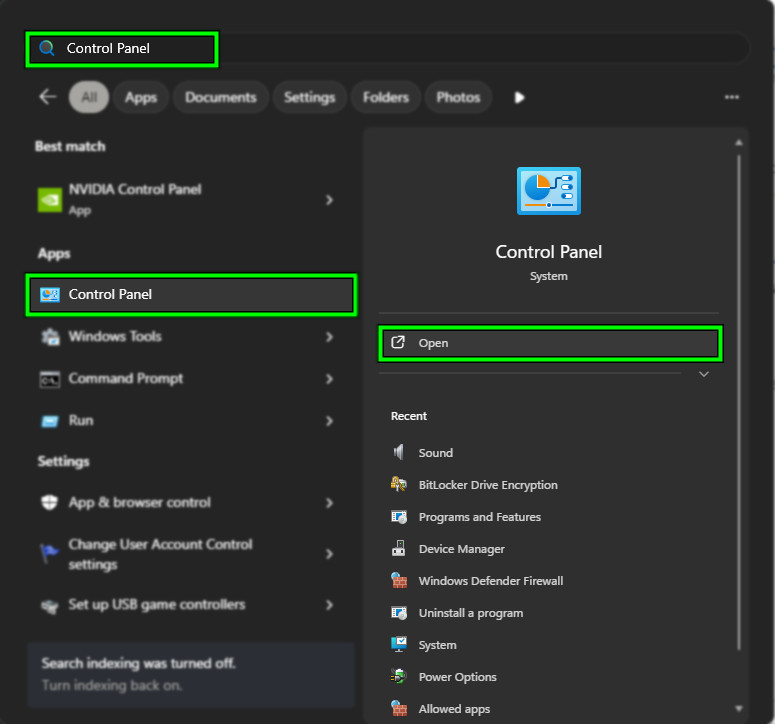
Task: Click the NVIDIA Control Panel icon
Action: (x=49, y=199)
